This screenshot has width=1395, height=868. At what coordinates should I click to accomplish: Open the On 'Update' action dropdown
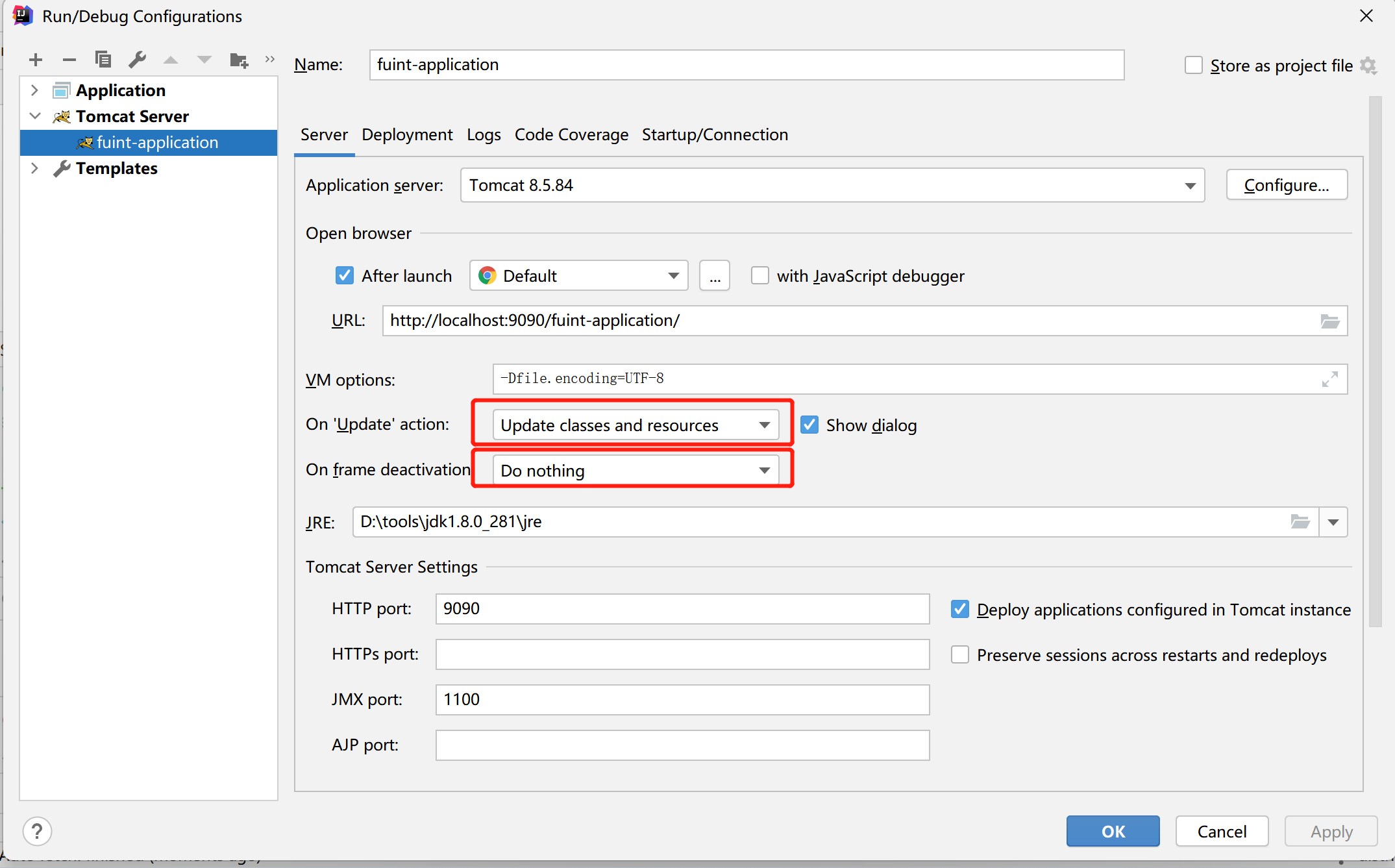pos(636,425)
